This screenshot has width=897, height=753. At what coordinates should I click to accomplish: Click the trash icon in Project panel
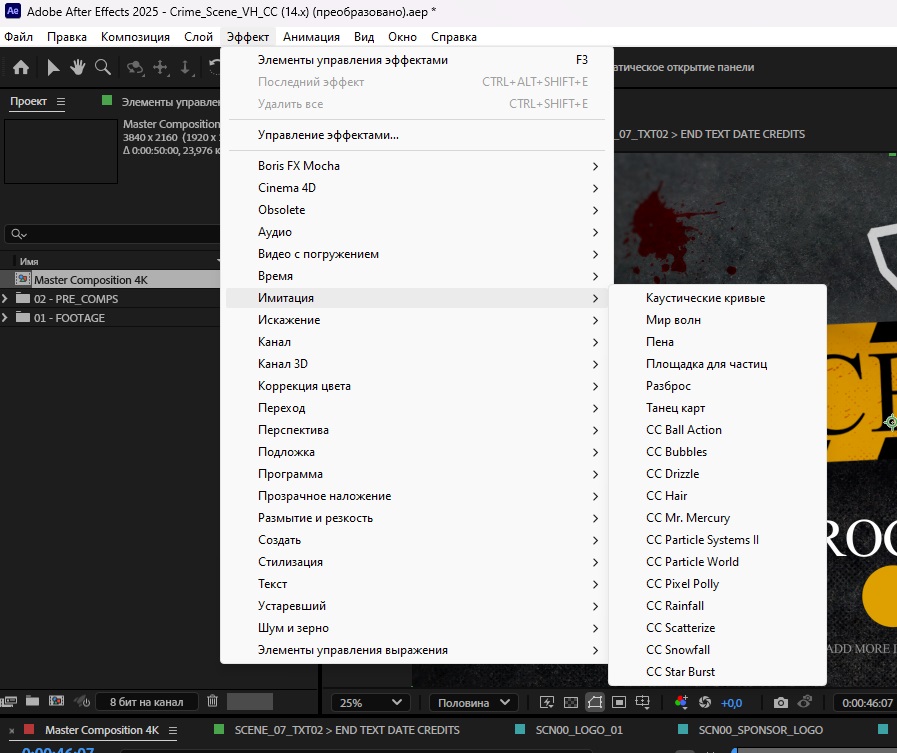click(x=212, y=702)
